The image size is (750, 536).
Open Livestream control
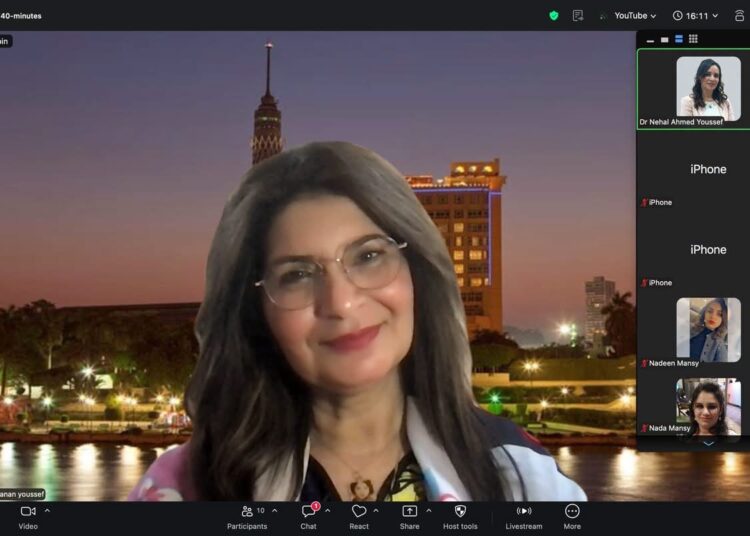click(524, 517)
